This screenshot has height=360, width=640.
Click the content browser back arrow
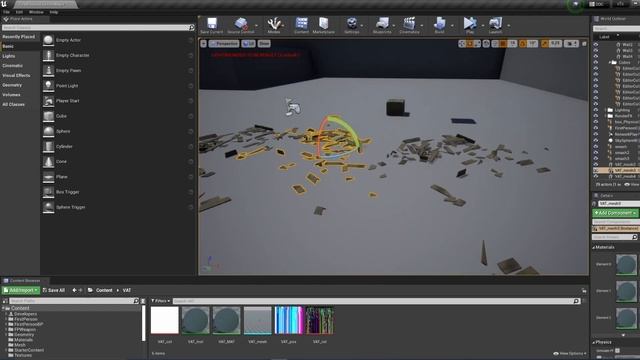click(x=74, y=290)
